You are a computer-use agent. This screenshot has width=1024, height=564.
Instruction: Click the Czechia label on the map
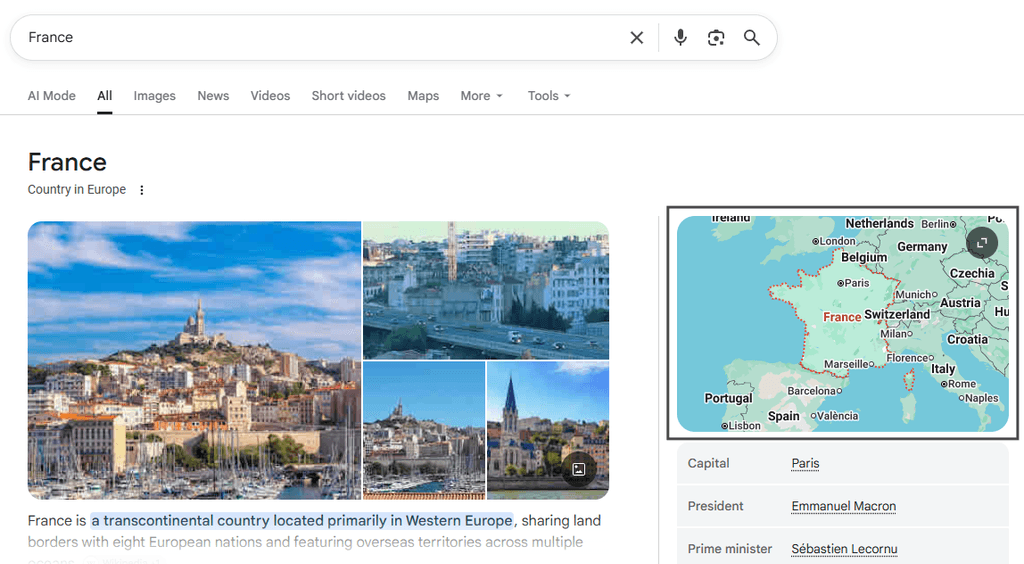coord(972,274)
